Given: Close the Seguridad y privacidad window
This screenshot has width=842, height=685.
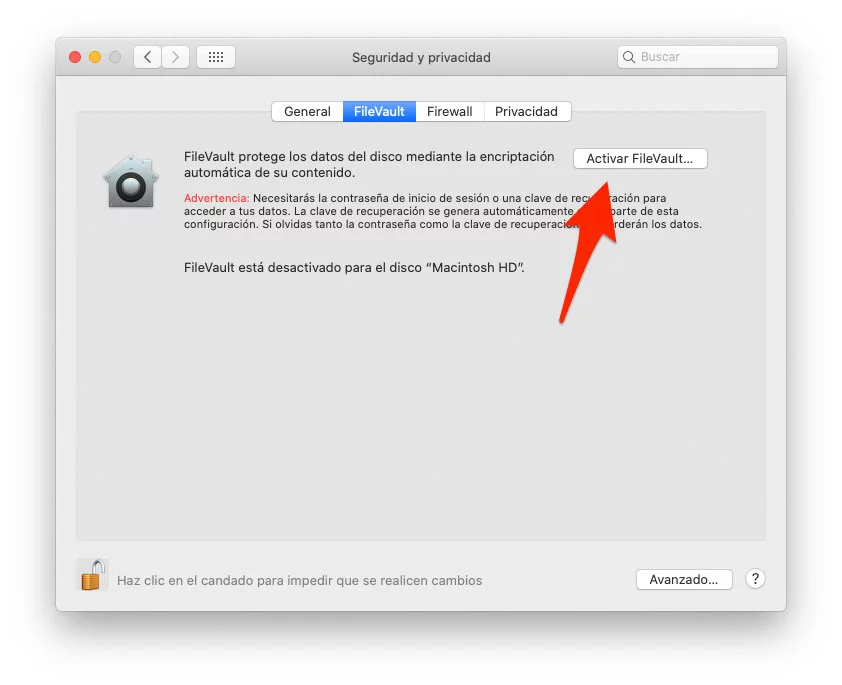Looking at the screenshot, I should tap(75, 57).
